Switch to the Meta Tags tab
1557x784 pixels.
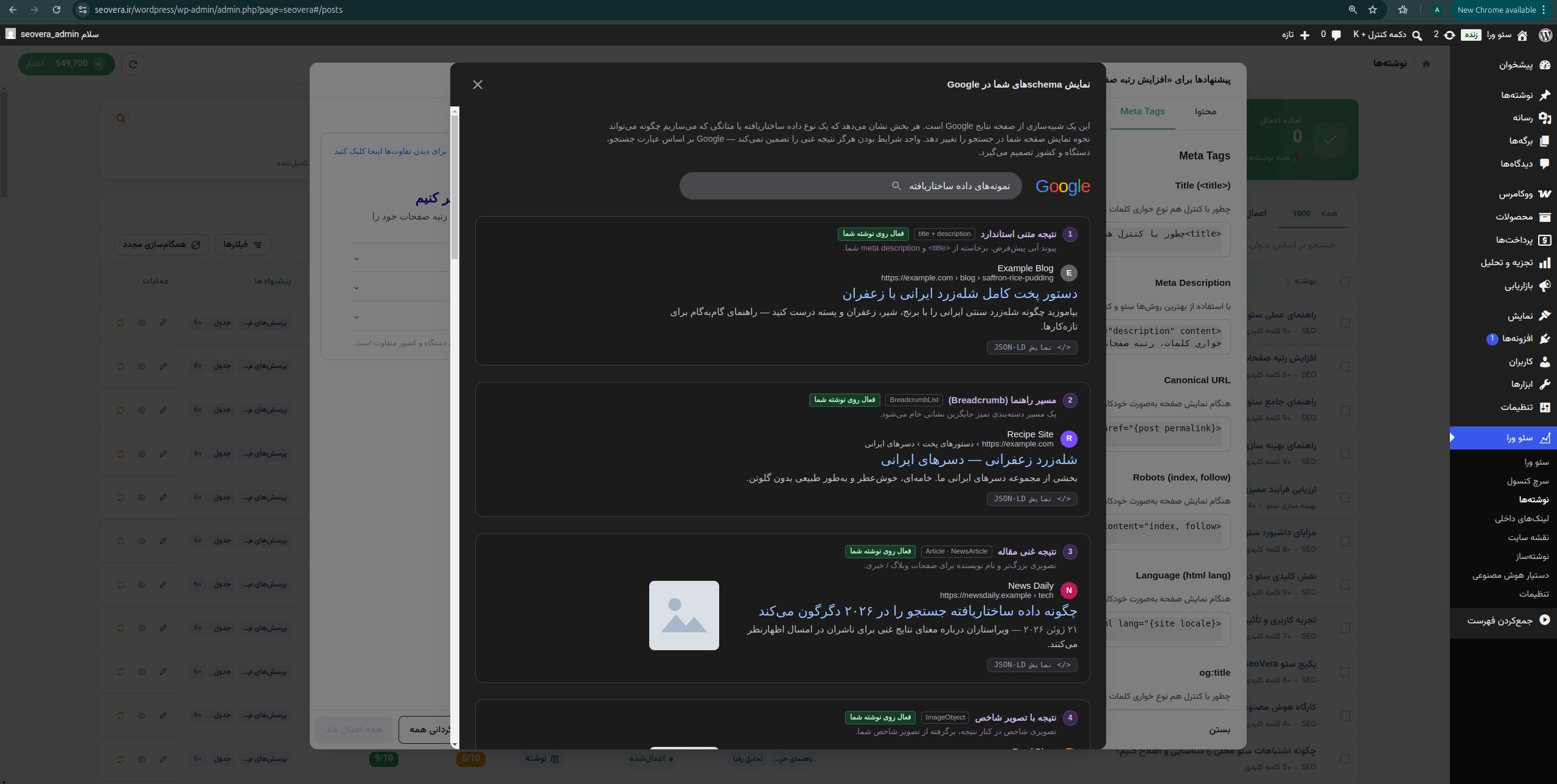click(1143, 111)
